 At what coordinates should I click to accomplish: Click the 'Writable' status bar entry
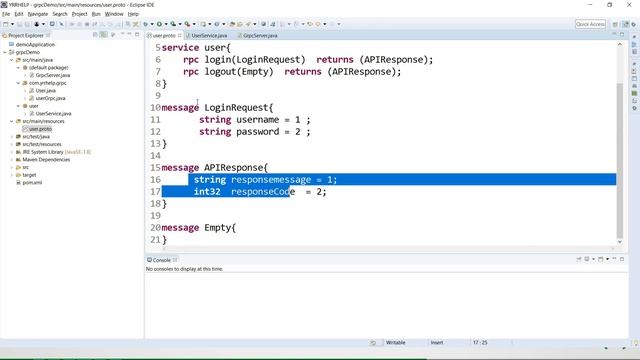pos(396,342)
